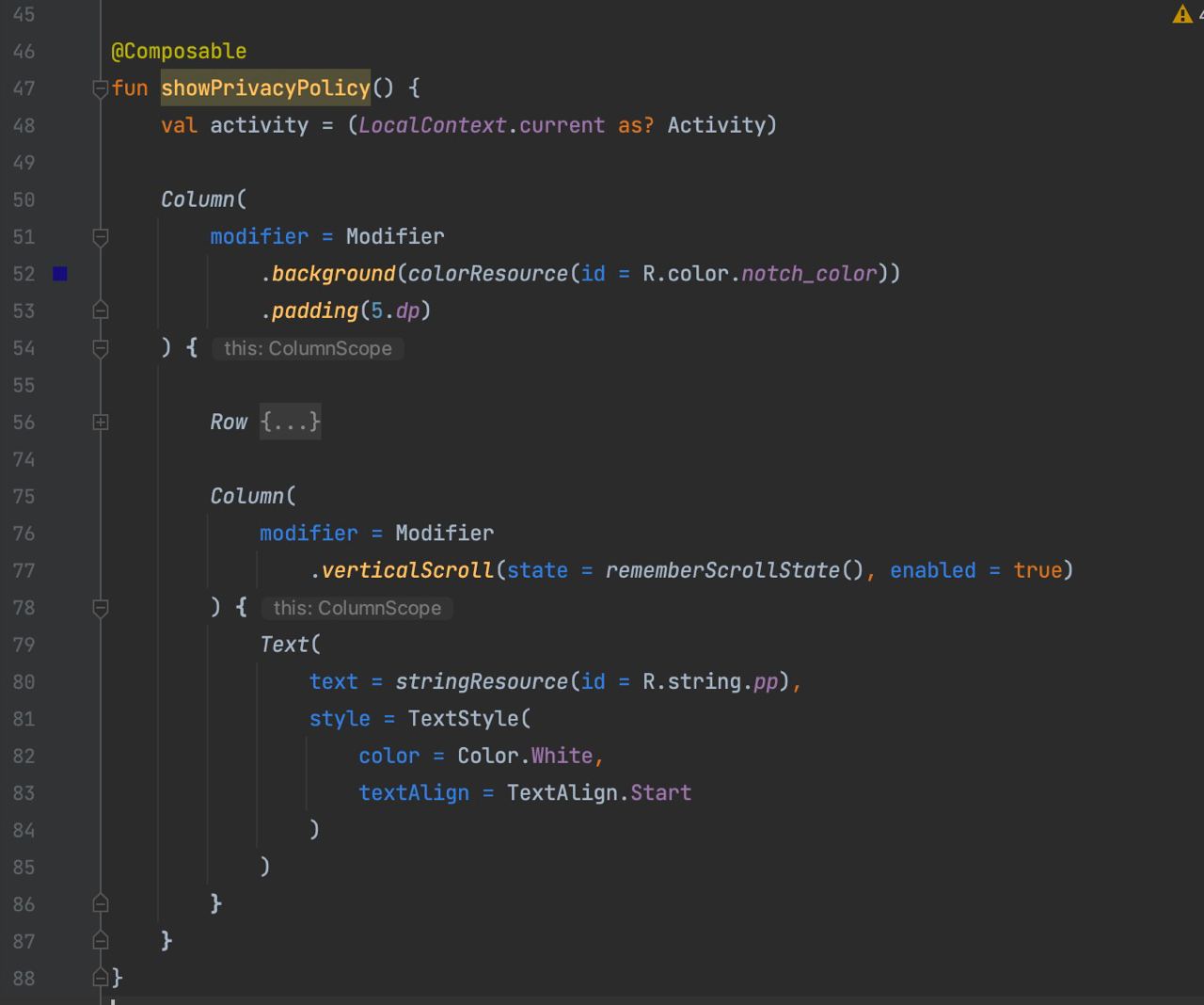Collapse the showPrivacyPolicy function fold on line 47
This screenshot has width=1204, height=1005.
[101, 88]
